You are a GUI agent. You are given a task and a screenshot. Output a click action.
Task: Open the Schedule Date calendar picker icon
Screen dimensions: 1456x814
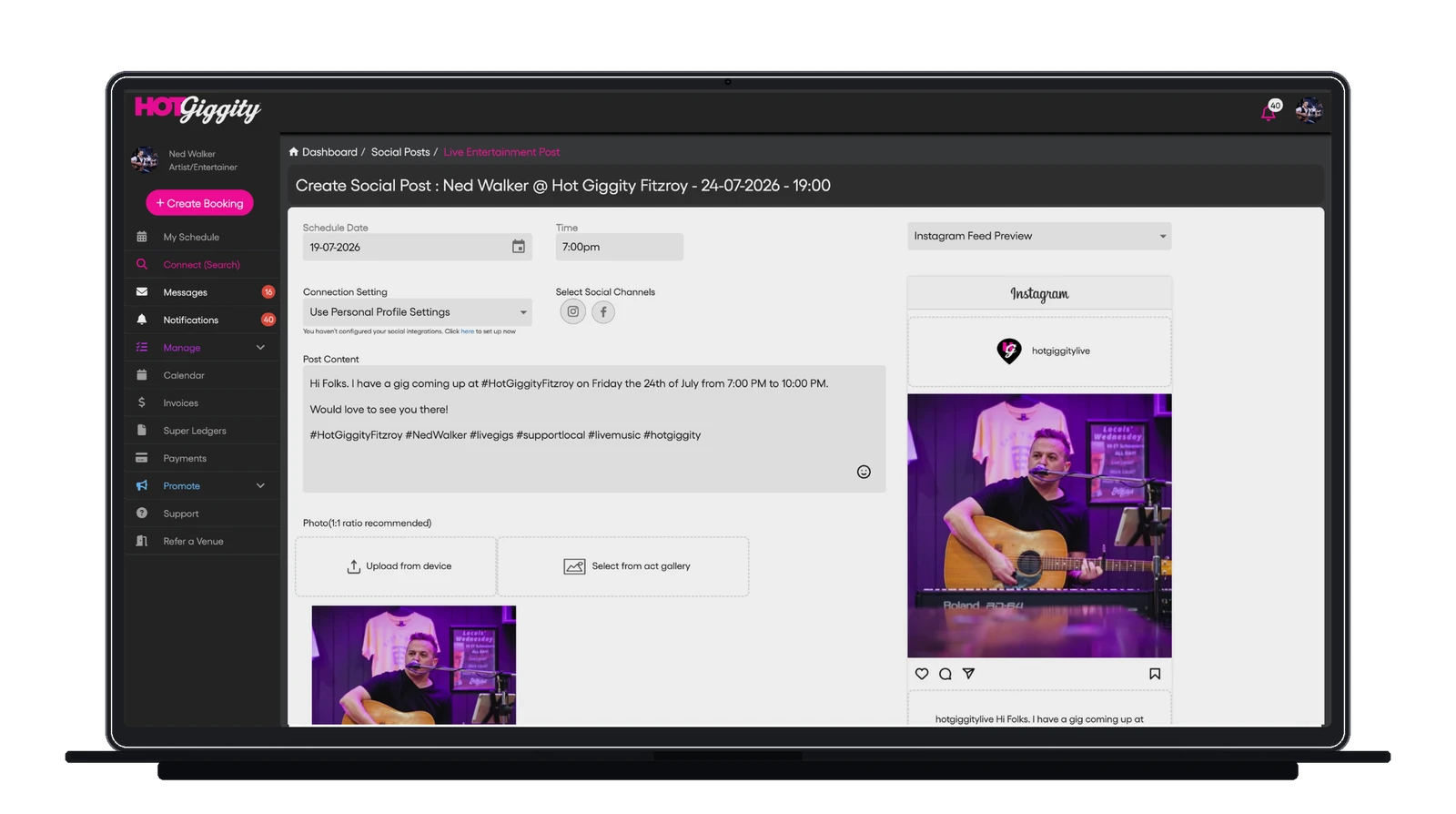point(518,247)
